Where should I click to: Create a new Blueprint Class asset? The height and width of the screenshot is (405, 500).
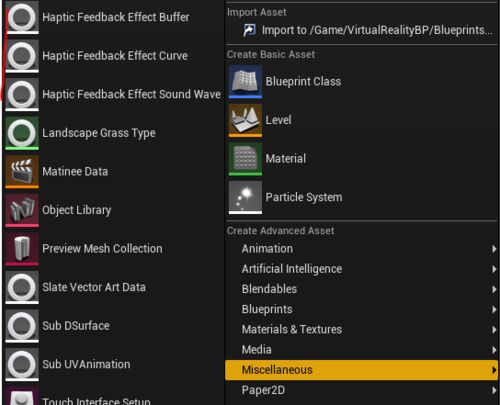tap(361, 82)
